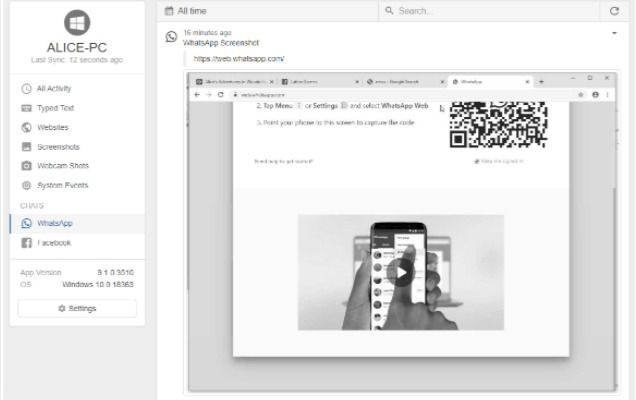Click the Typed Text keyboard icon
The width and height of the screenshot is (636, 400).
click(x=26, y=108)
